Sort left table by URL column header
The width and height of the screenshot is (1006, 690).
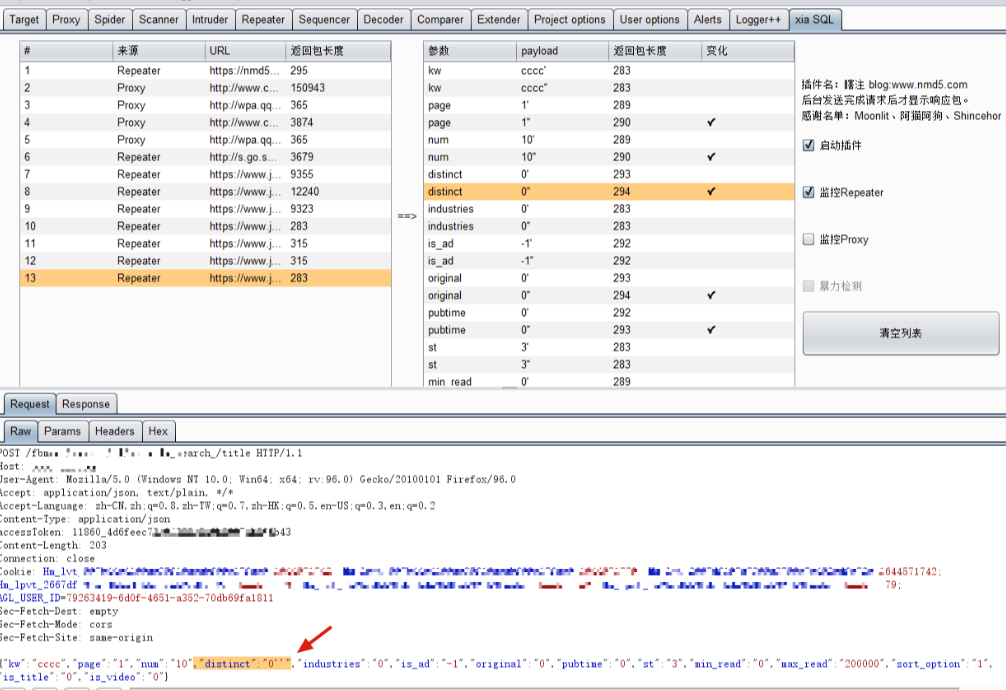point(245,51)
